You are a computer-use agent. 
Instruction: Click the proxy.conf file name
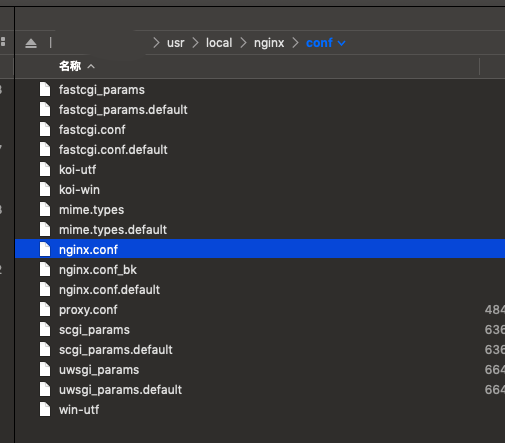click(88, 310)
